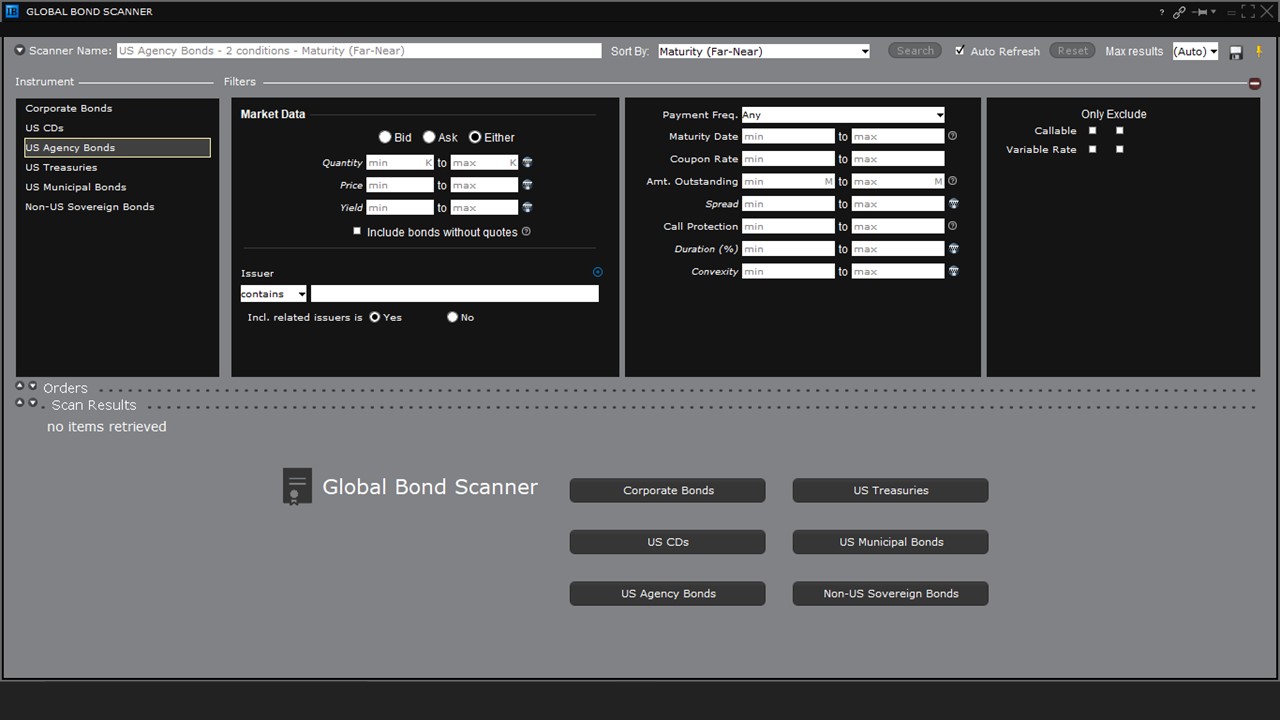Image resolution: width=1280 pixels, height=720 pixels.
Task: Click the icon beside the Yield range
Action: tap(527, 208)
